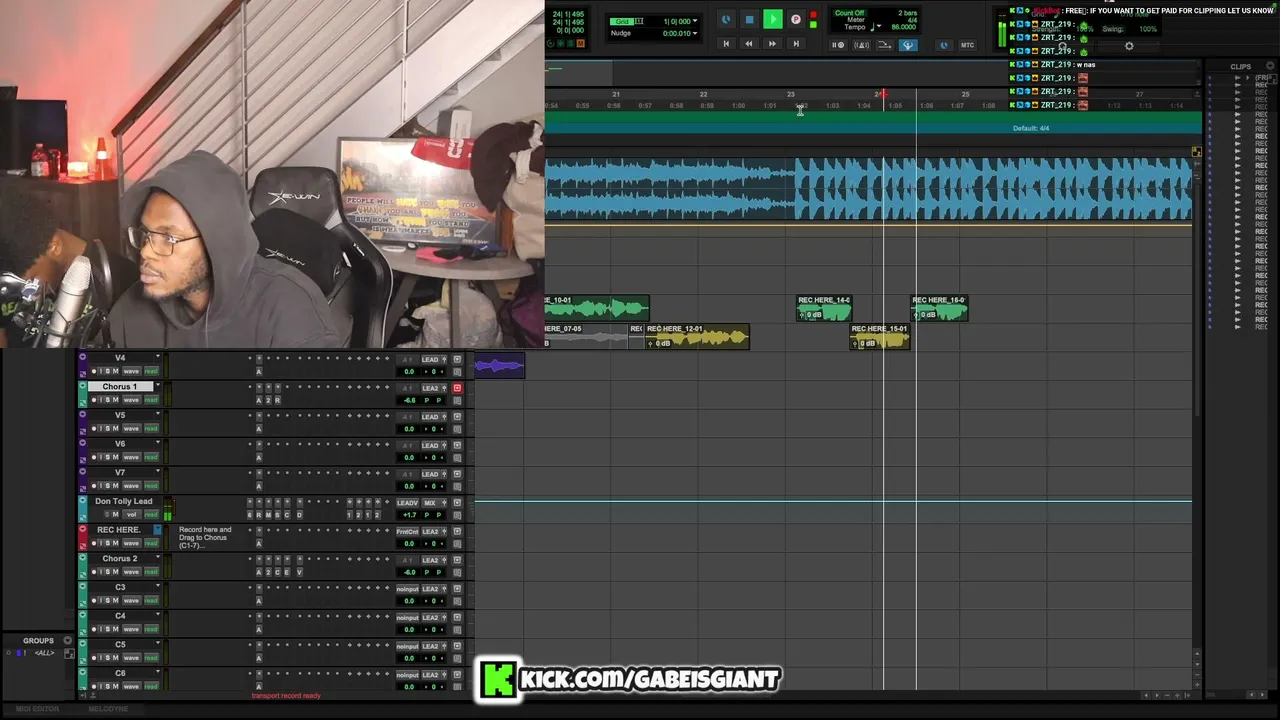Open the Groups list menu icon
Image resolution: width=1280 pixels, height=720 pixels.
(x=68, y=641)
